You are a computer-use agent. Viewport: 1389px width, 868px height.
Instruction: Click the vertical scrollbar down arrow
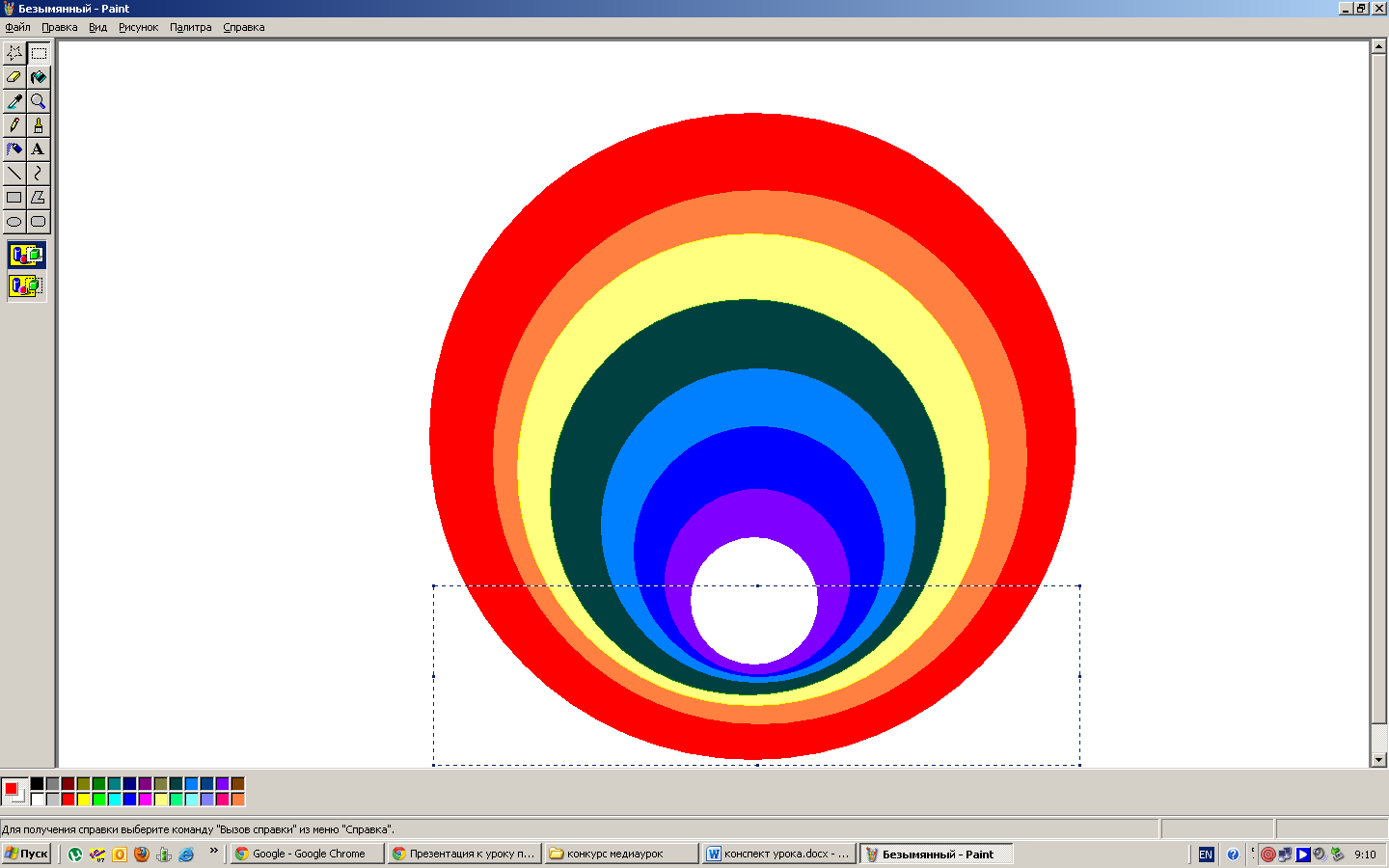[1379, 760]
